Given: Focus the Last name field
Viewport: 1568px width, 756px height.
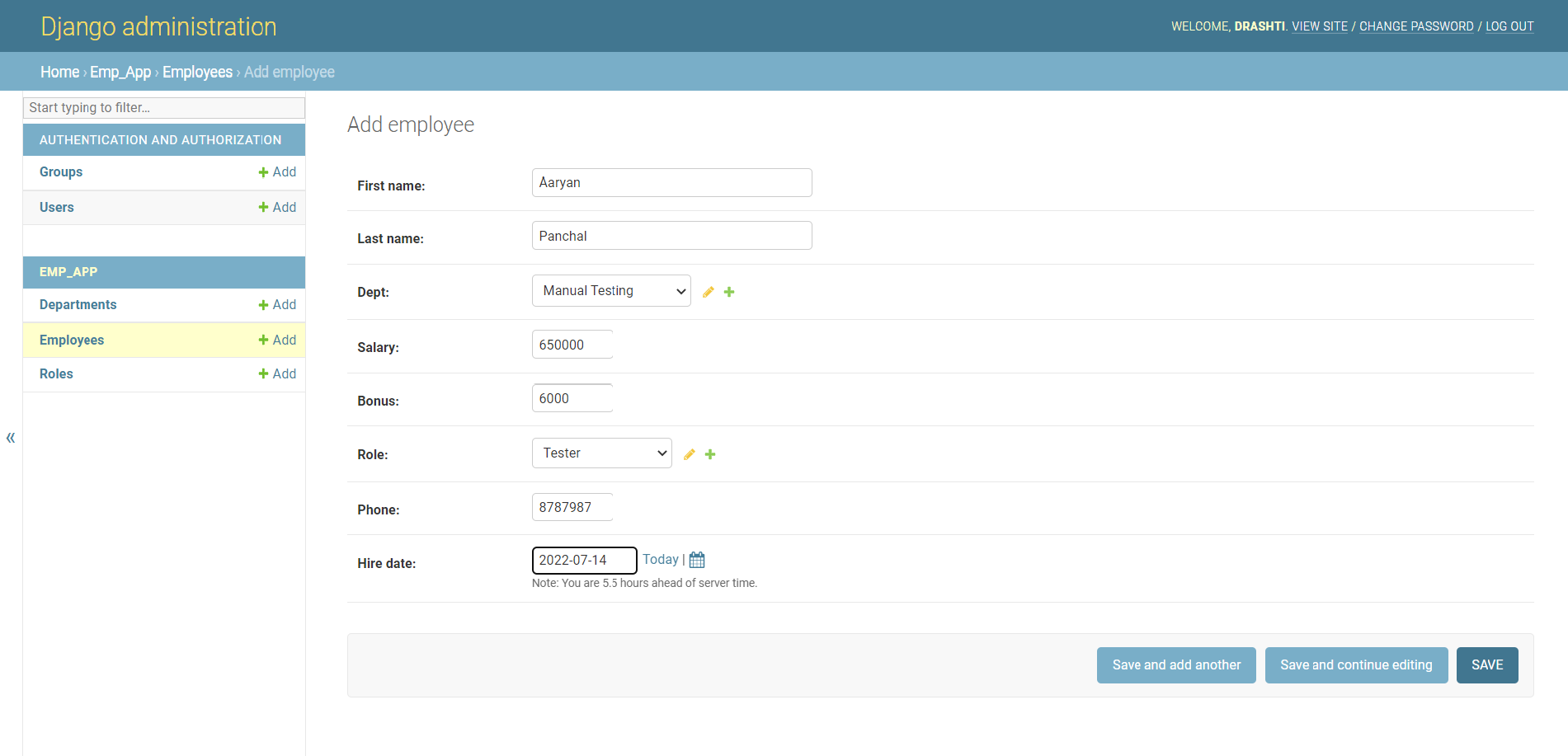Looking at the screenshot, I should pos(672,236).
